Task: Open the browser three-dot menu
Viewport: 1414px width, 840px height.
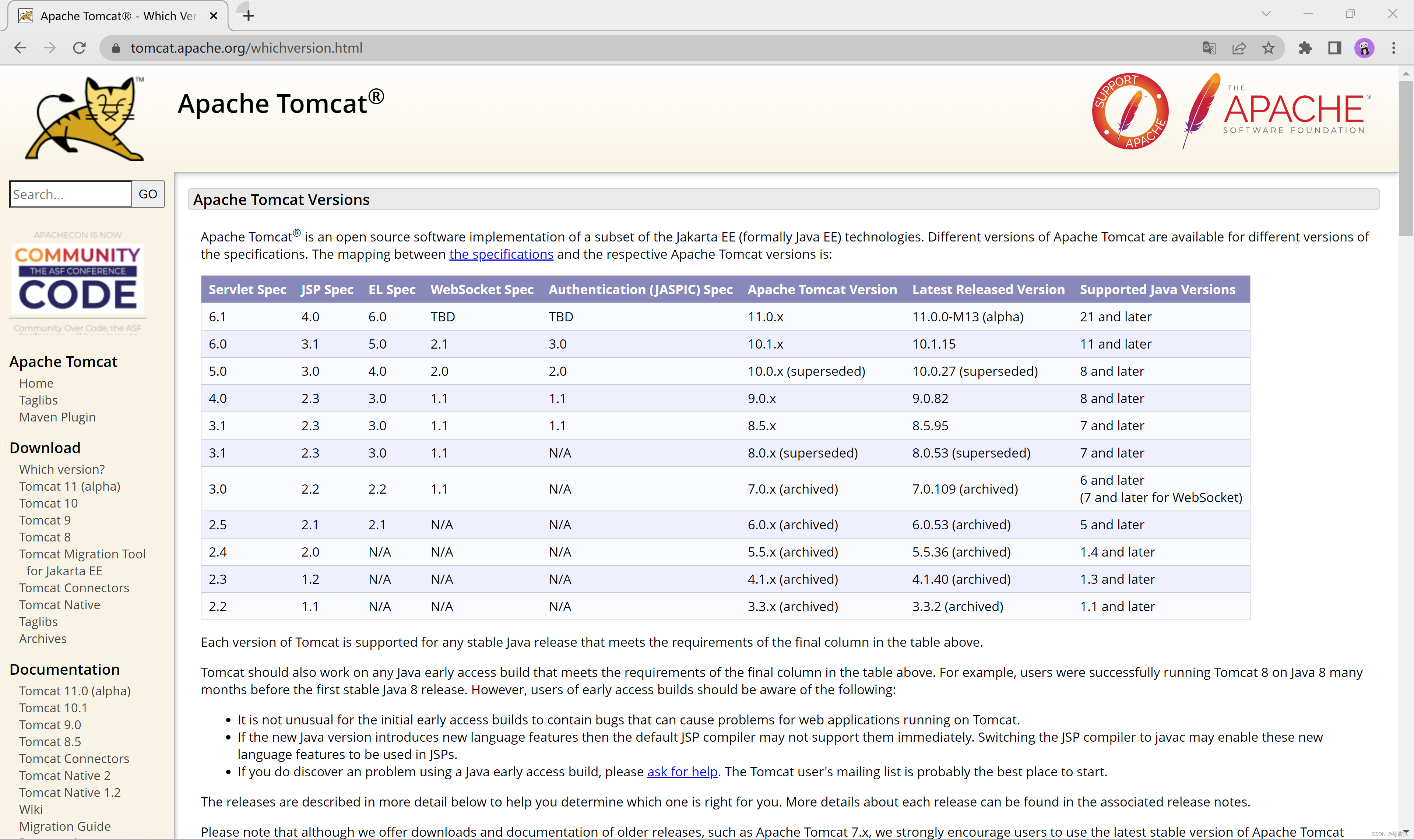Action: 1394,47
